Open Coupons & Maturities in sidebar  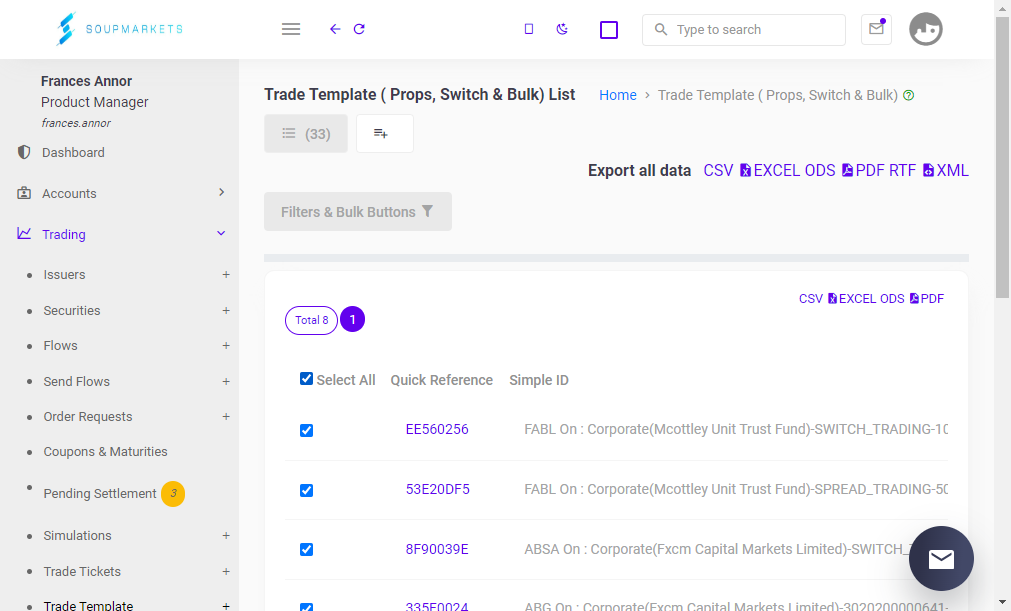105,452
